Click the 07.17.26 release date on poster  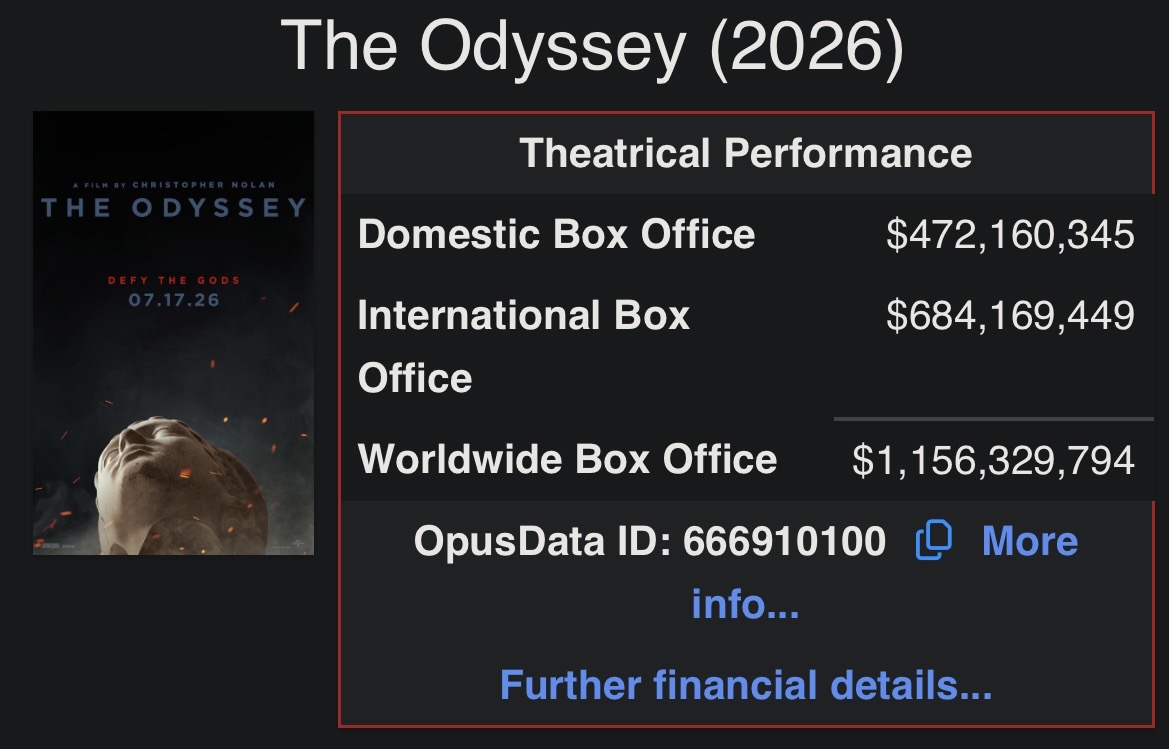click(x=174, y=300)
